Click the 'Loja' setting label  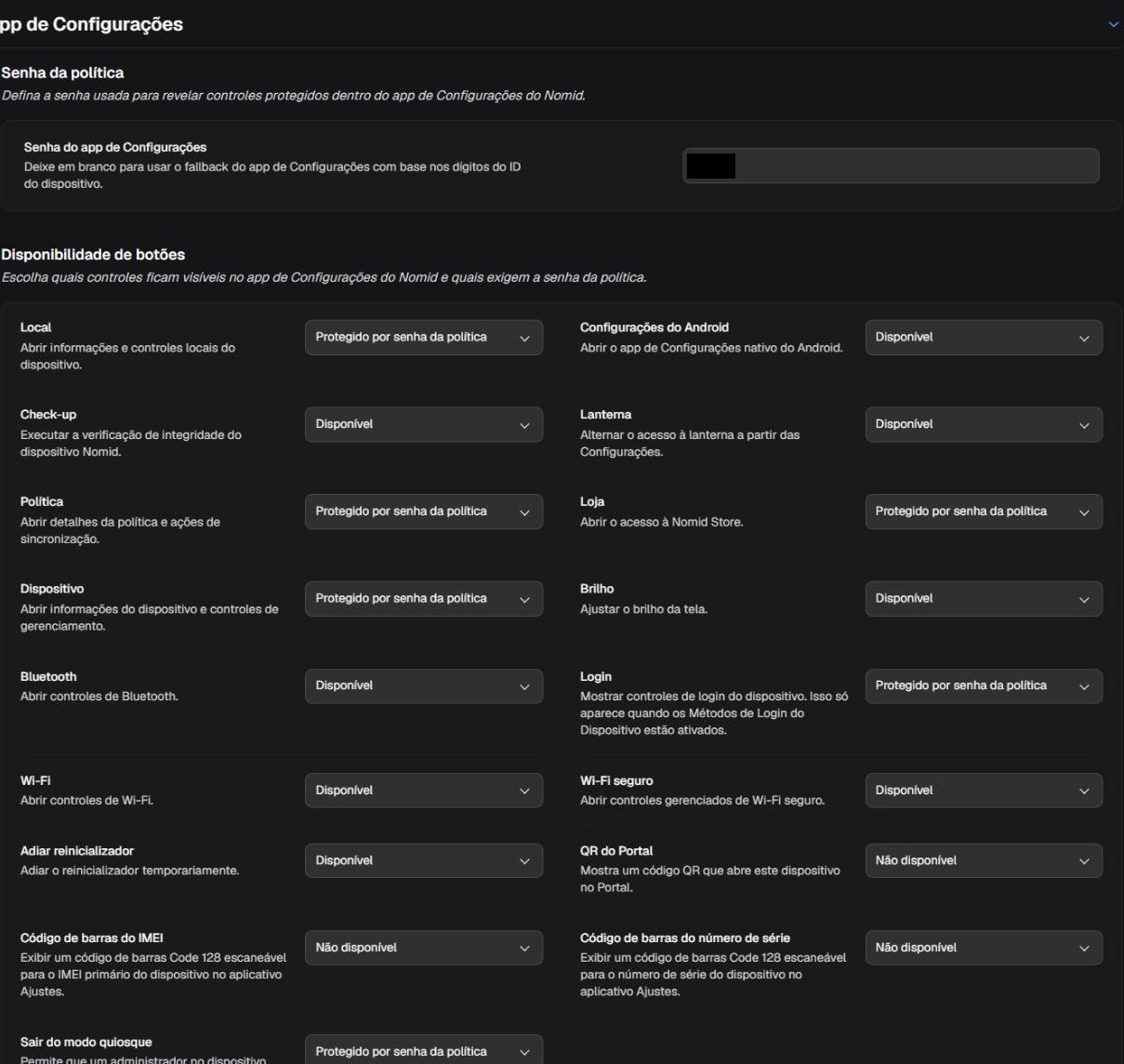pyautogui.click(x=592, y=501)
